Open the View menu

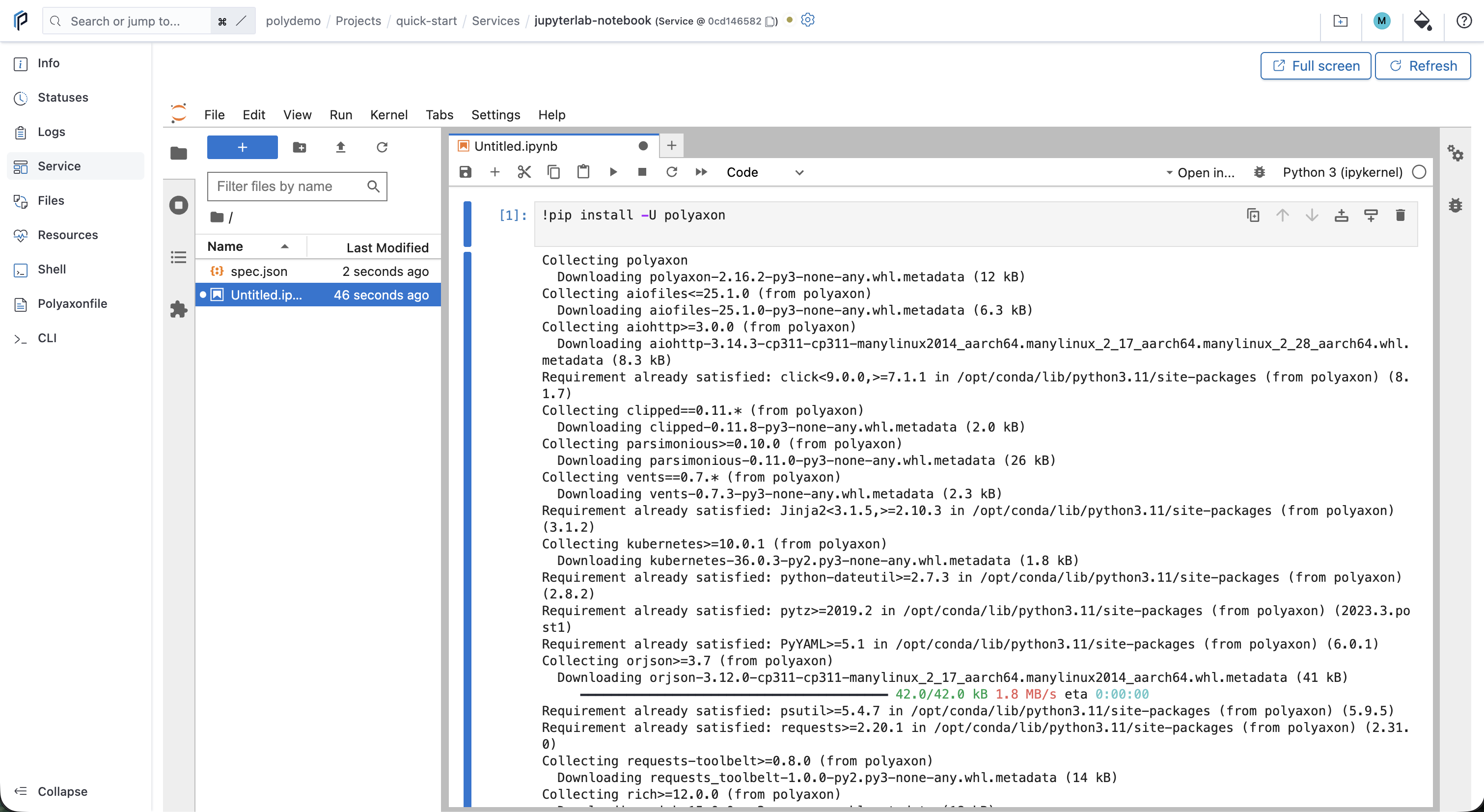pos(297,114)
